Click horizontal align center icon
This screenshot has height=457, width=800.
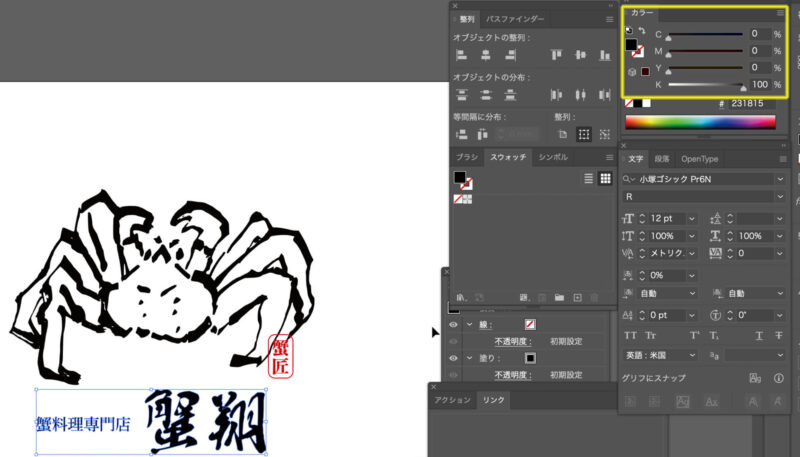(x=486, y=55)
